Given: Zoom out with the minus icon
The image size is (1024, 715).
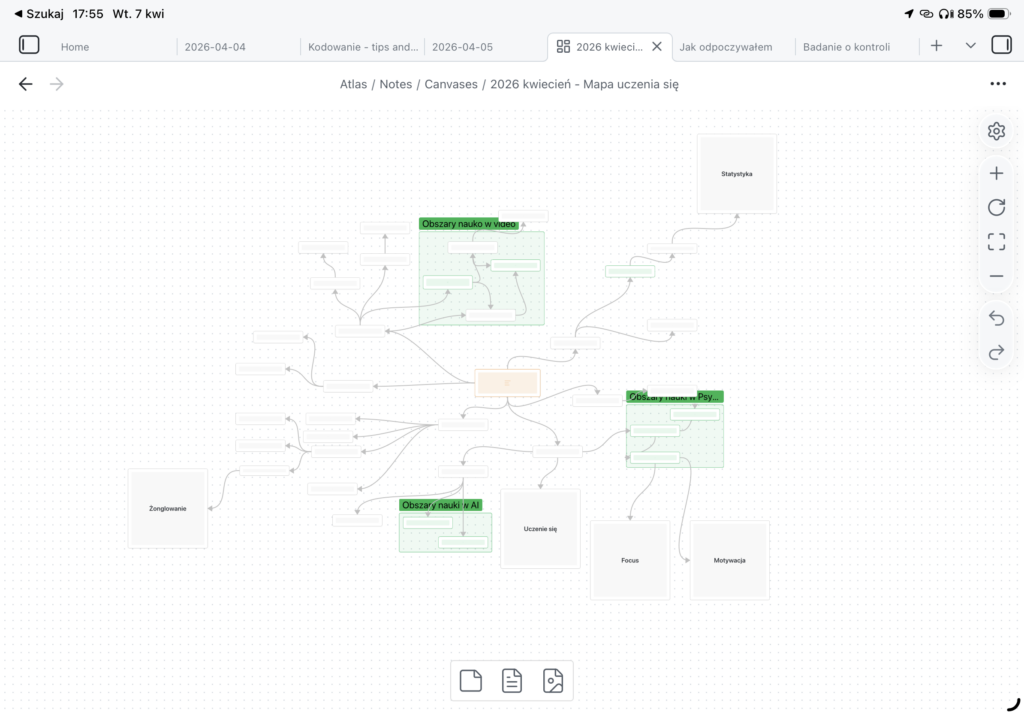Looking at the screenshot, I should pyautogui.click(x=996, y=276).
